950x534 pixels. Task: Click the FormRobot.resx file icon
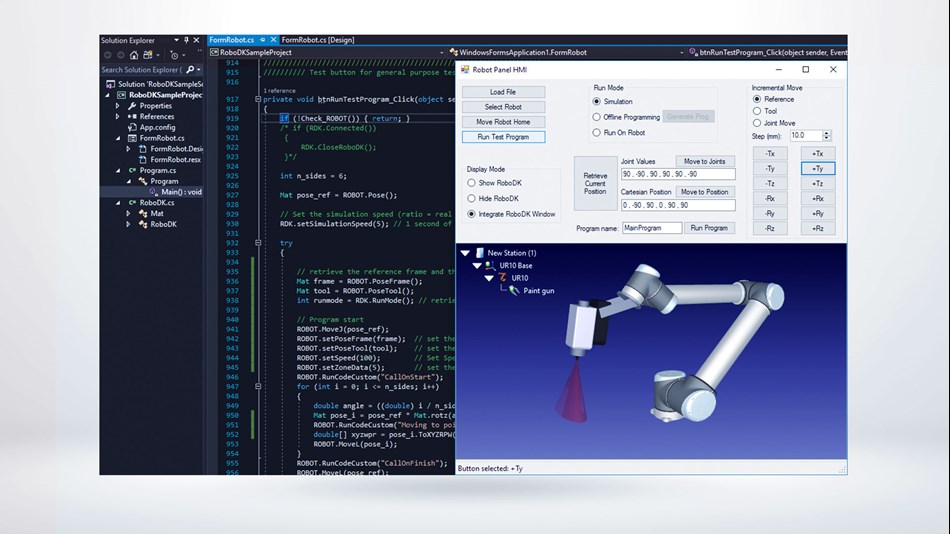coord(143,159)
